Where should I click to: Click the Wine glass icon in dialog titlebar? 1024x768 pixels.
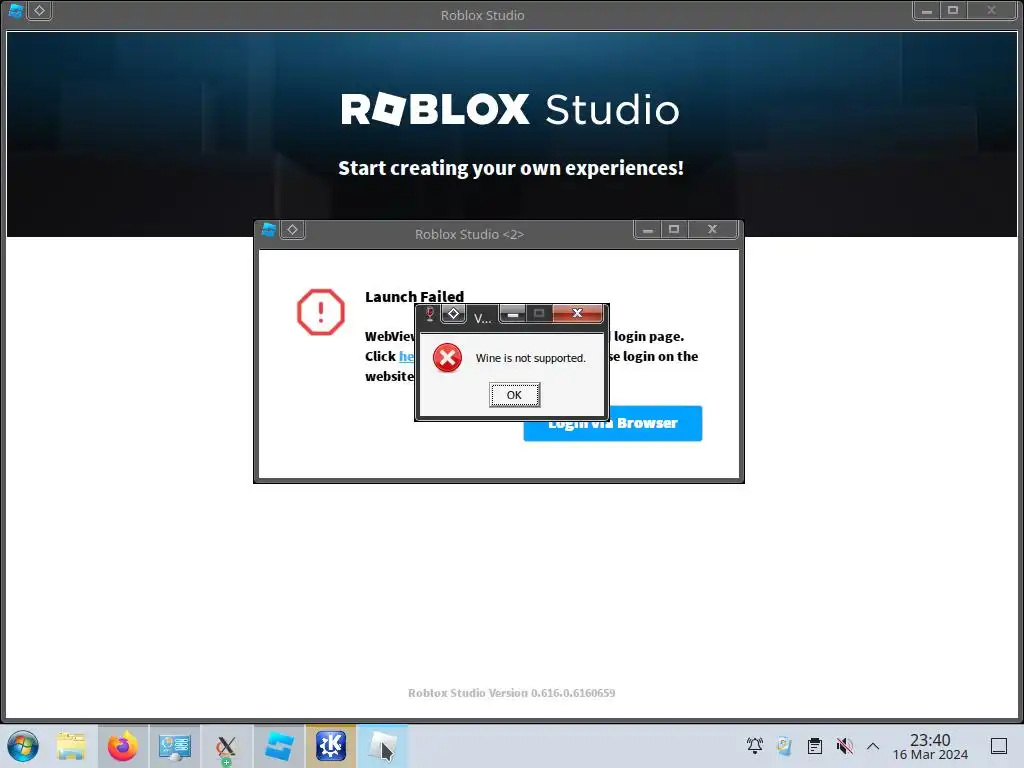429,314
